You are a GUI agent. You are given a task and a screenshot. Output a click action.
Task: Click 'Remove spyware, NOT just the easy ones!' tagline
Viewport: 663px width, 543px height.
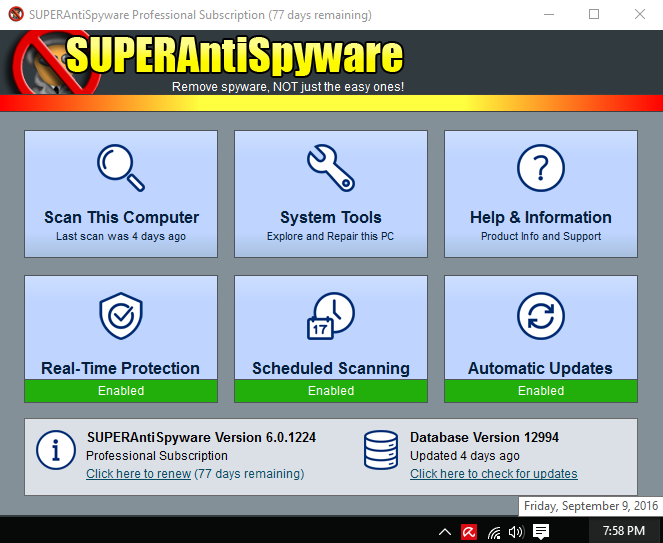[x=288, y=87]
